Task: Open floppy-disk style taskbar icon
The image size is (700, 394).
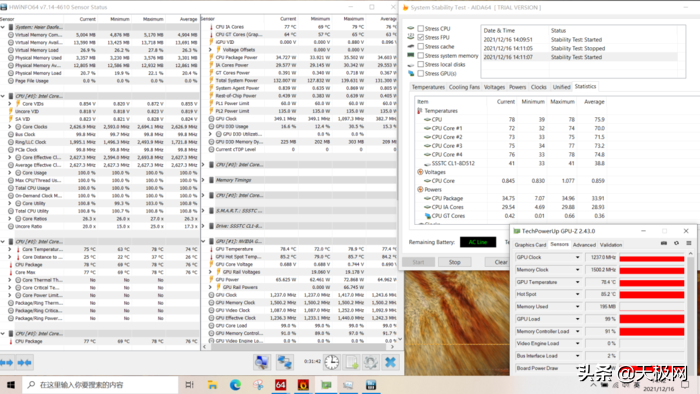Action: (x=371, y=385)
